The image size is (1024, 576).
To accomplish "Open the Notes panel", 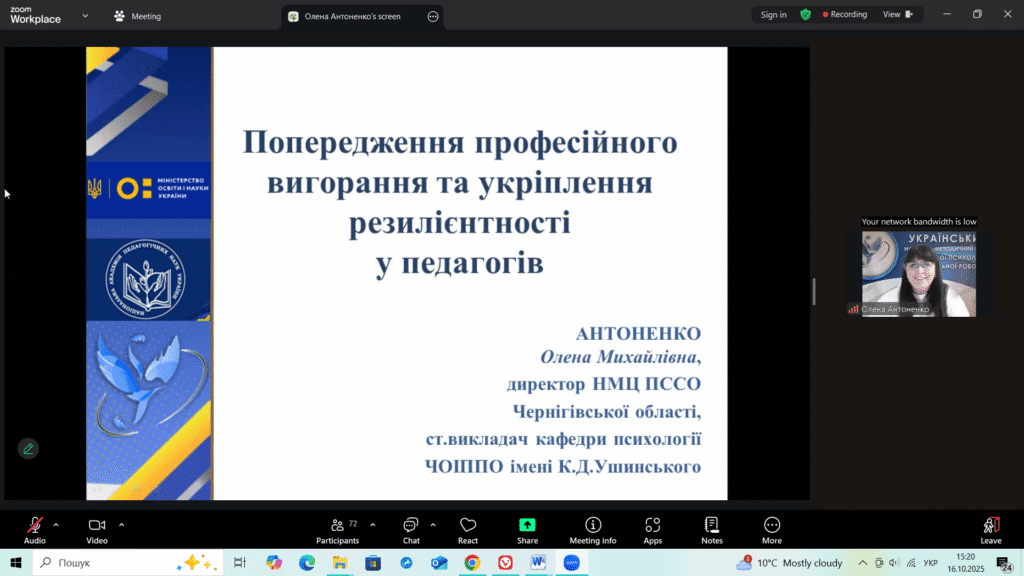I will coord(712,529).
